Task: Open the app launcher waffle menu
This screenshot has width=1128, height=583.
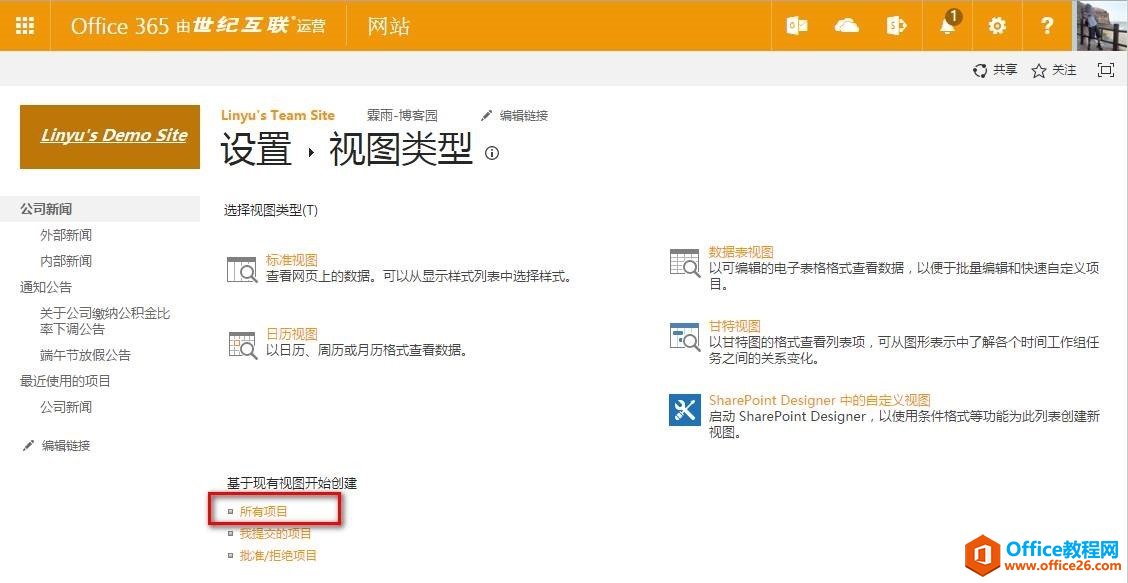Action: pos(25,26)
